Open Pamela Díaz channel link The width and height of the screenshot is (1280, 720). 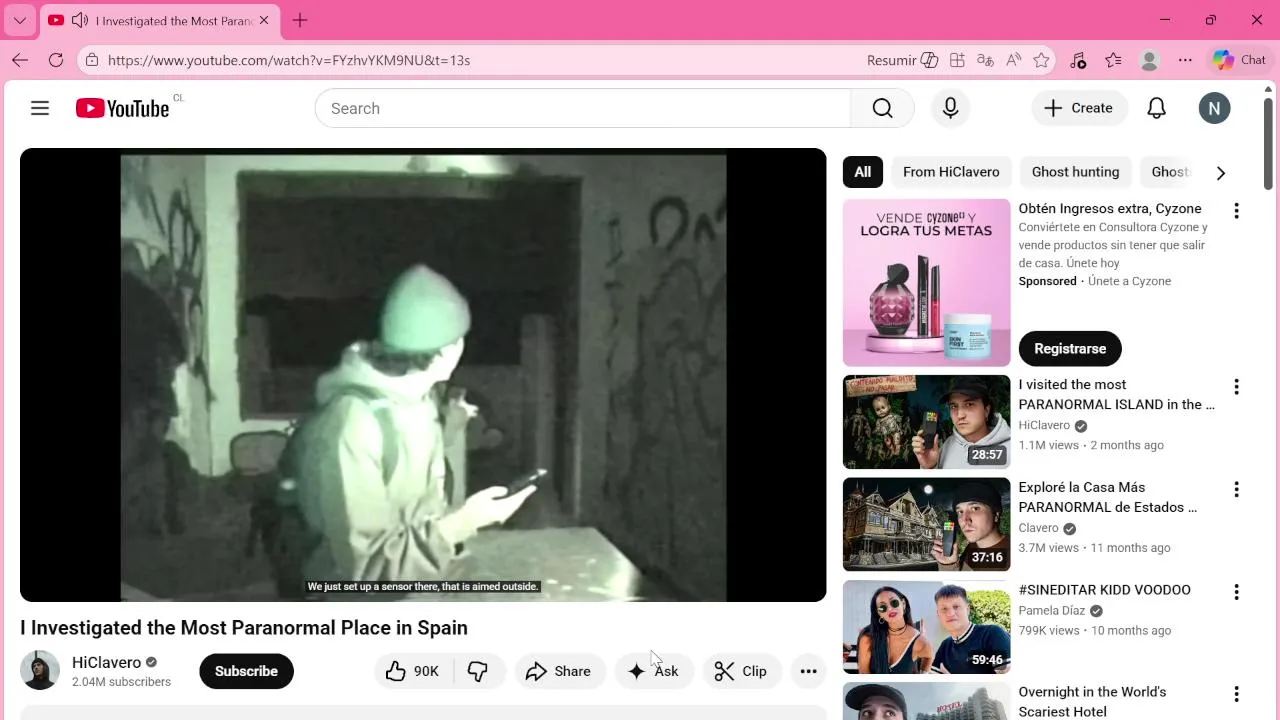pos(1052,611)
